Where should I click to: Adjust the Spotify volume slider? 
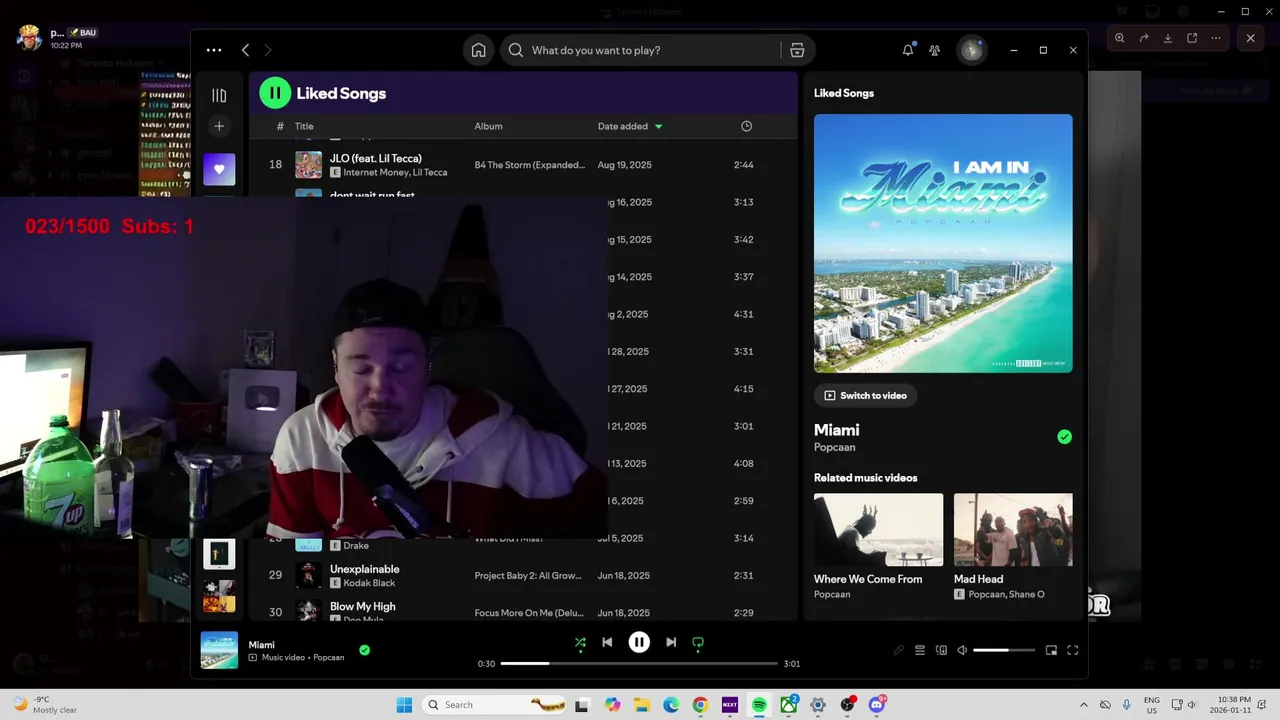coord(1004,650)
